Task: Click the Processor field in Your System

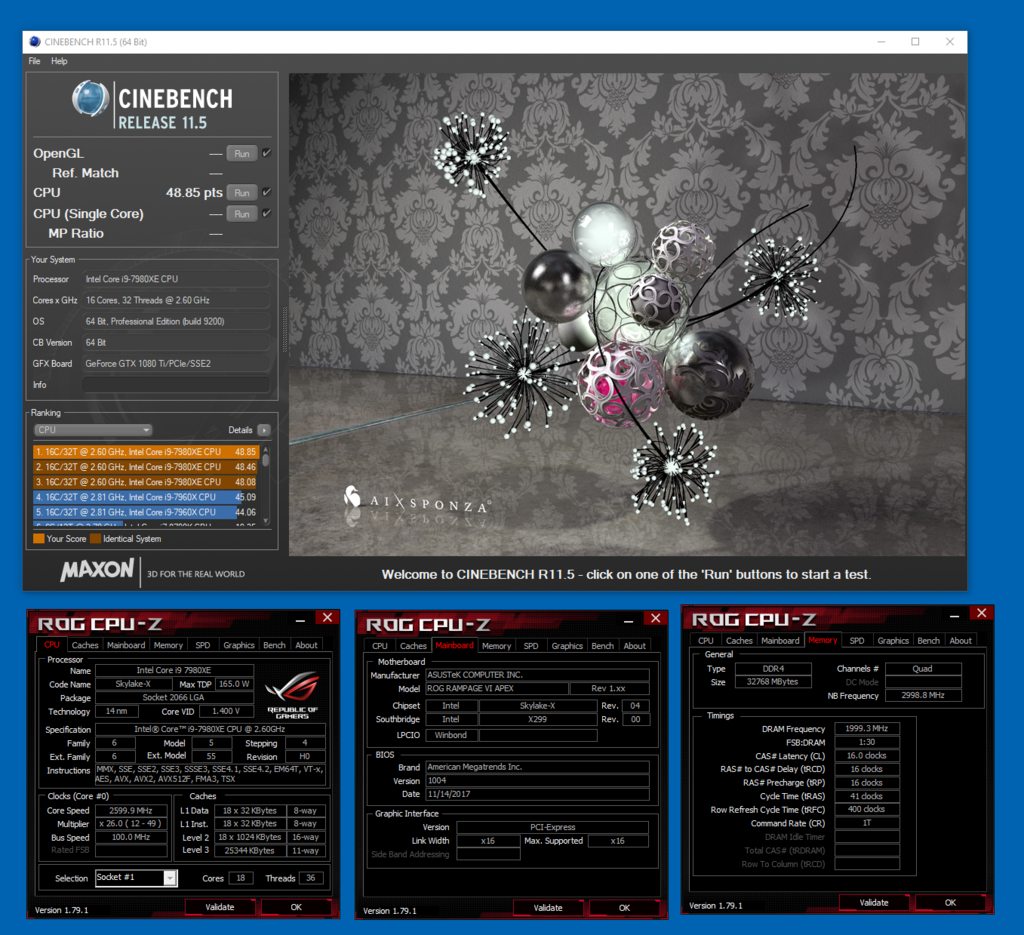Action: [176, 279]
